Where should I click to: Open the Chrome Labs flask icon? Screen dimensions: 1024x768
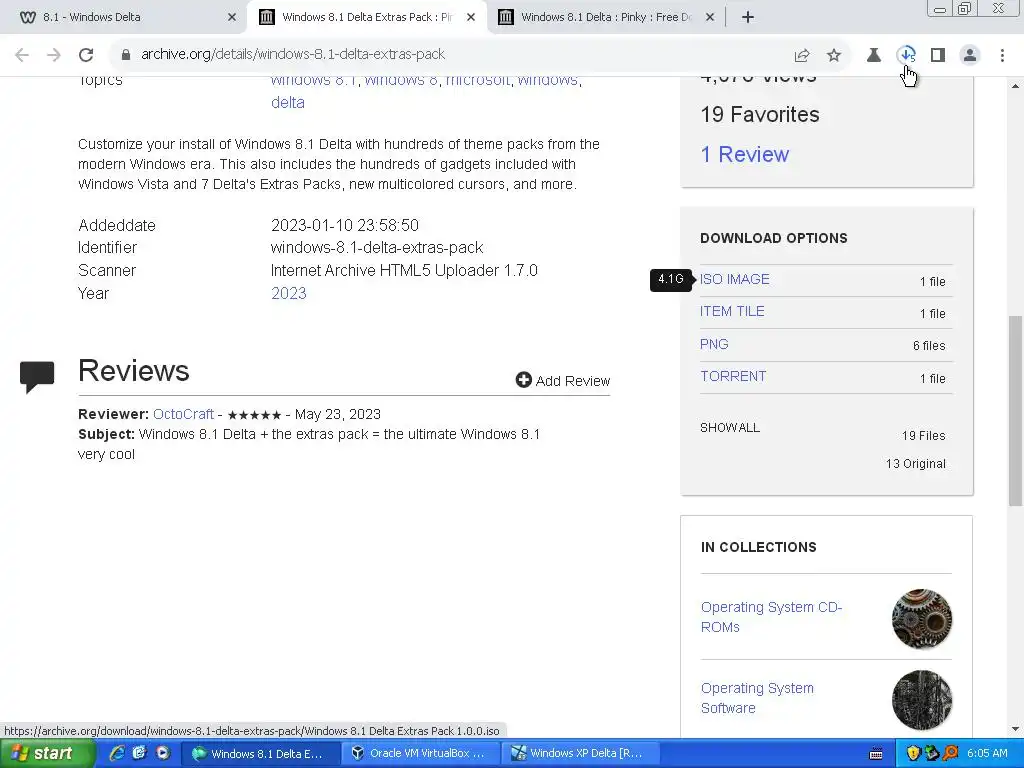pyautogui.click(x=874, y=55)
